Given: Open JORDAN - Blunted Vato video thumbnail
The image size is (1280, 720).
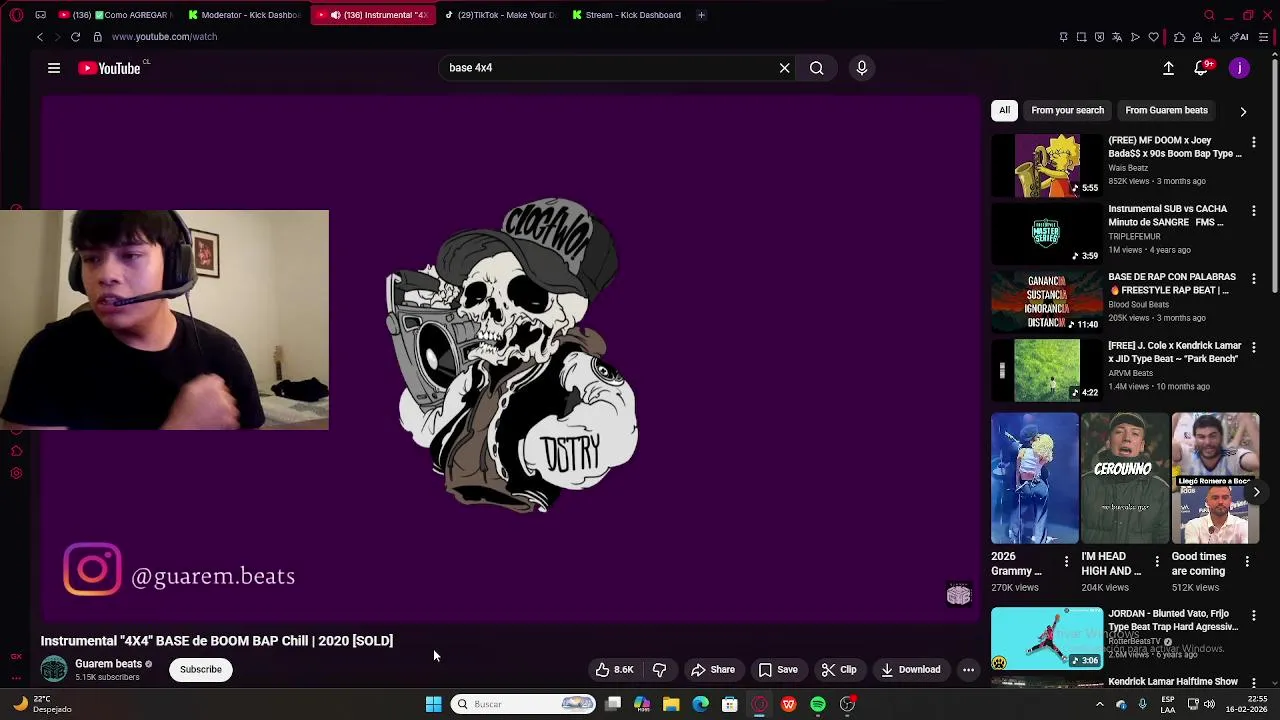Looking at the screenshot, I should [1046, 638].
